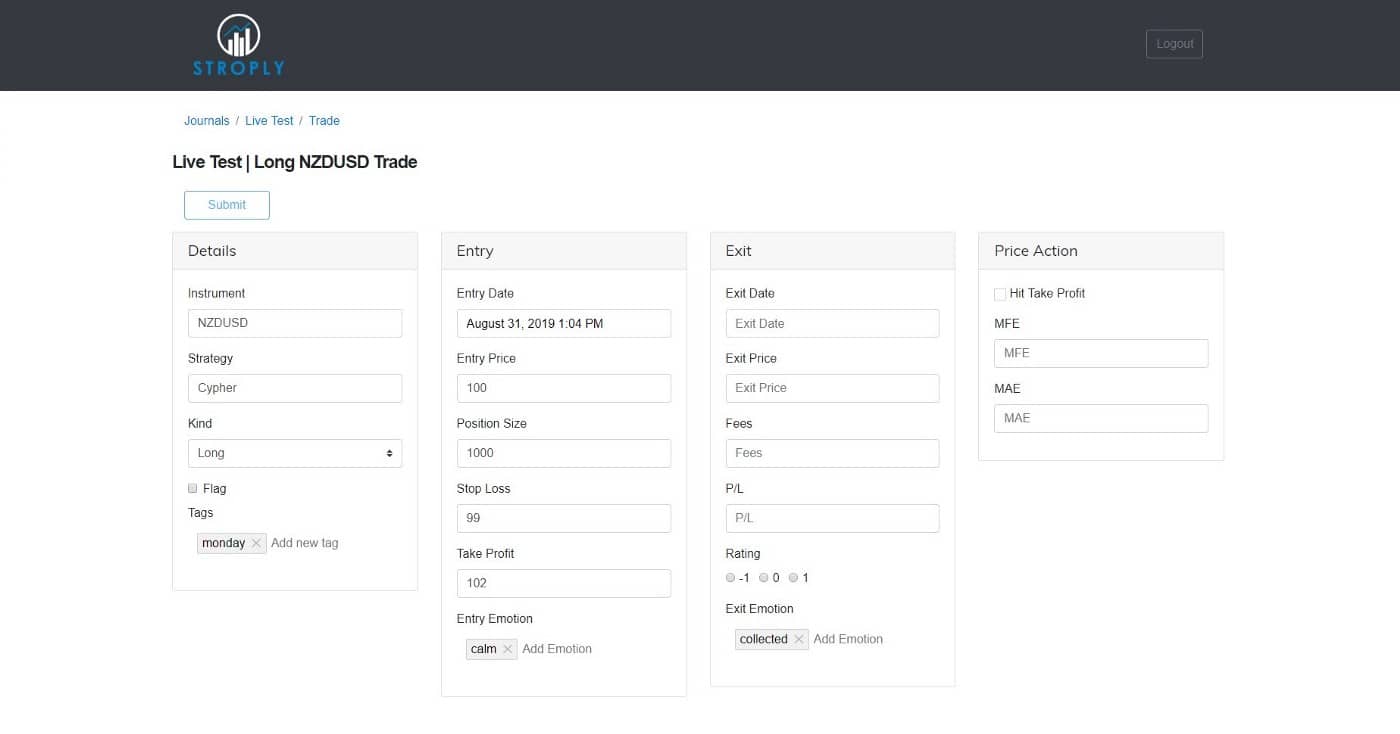Open the Kind dropdown
Screen dimensions: 1400x734
point(295,453)
